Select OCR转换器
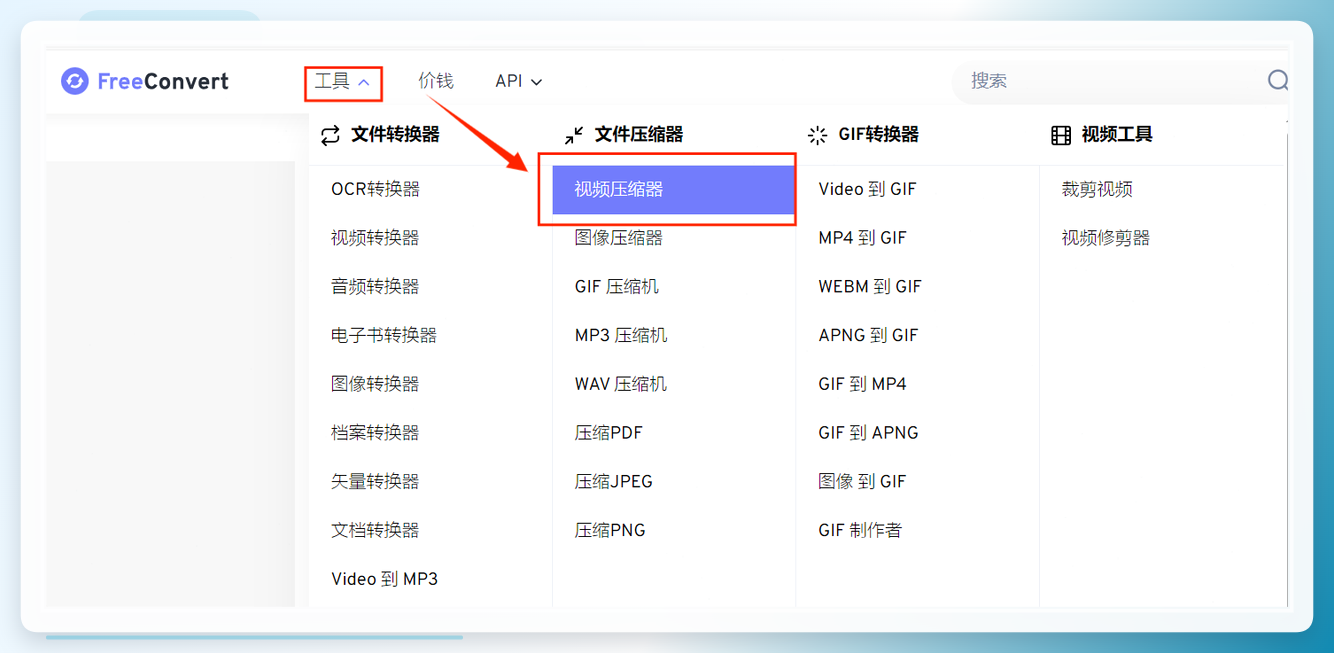 click(x=376, y=189)
